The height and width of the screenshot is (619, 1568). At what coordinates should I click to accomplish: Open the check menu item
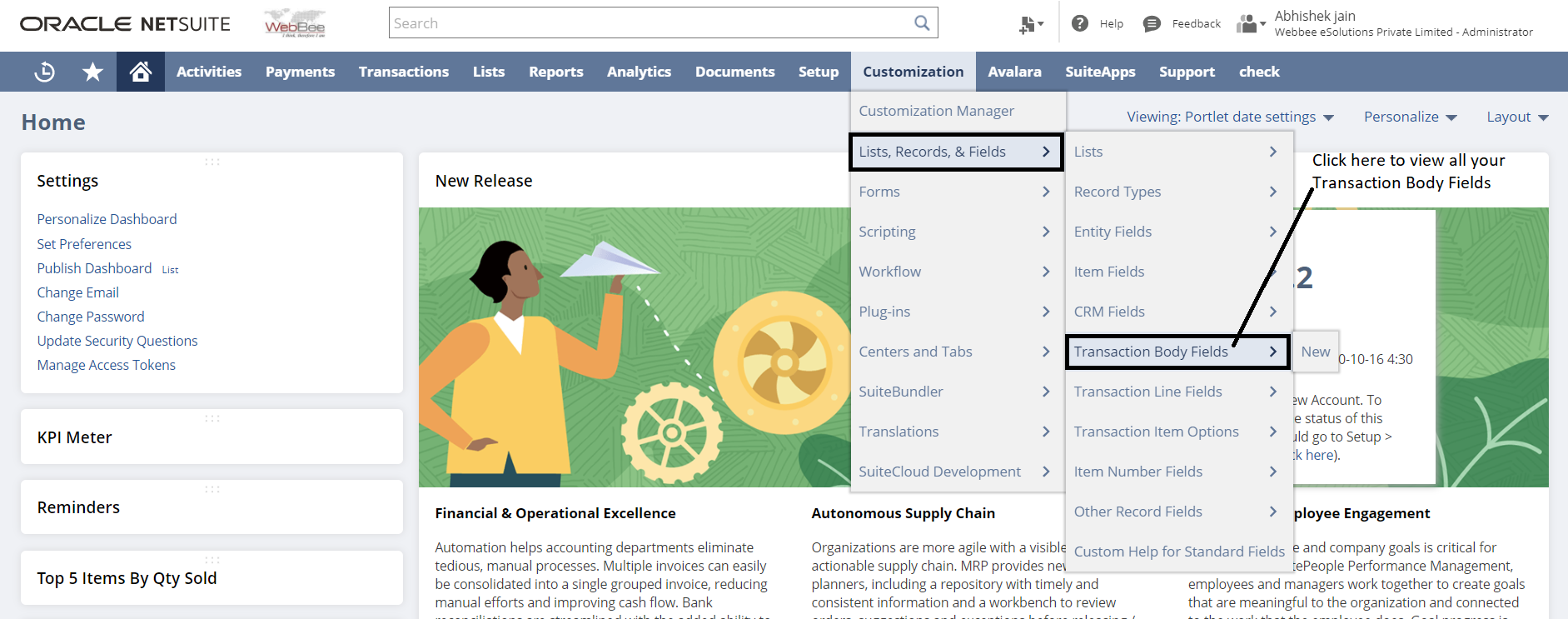[1259, 72]
